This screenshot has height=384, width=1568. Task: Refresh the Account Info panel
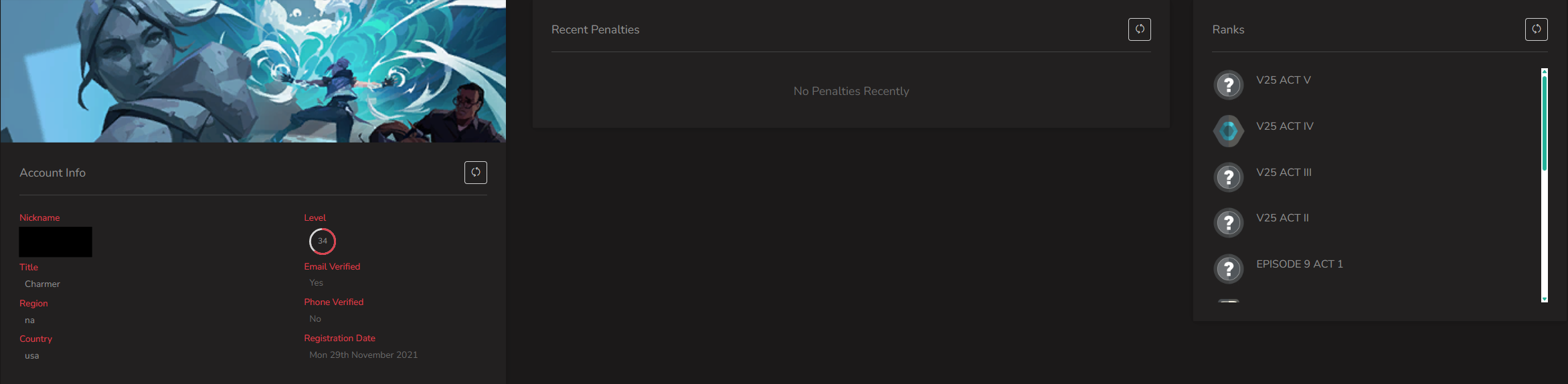point(476,173)
